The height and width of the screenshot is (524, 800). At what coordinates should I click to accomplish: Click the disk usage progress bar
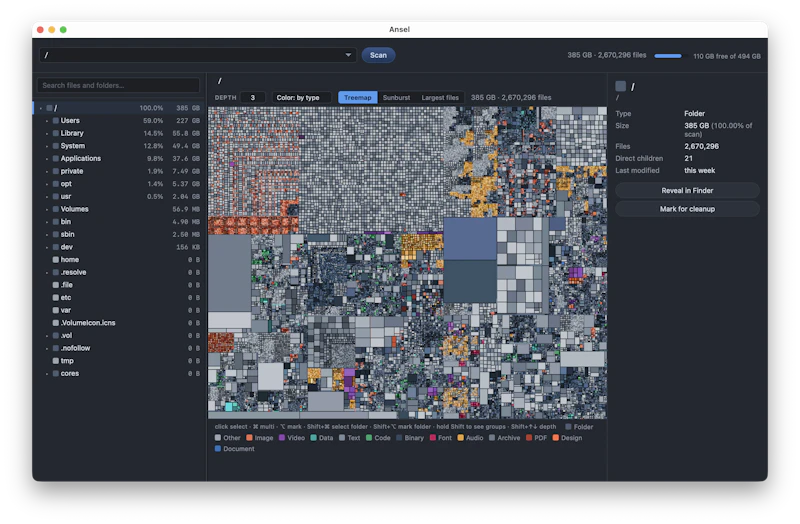pyautogui.click(x=671, y=56)
